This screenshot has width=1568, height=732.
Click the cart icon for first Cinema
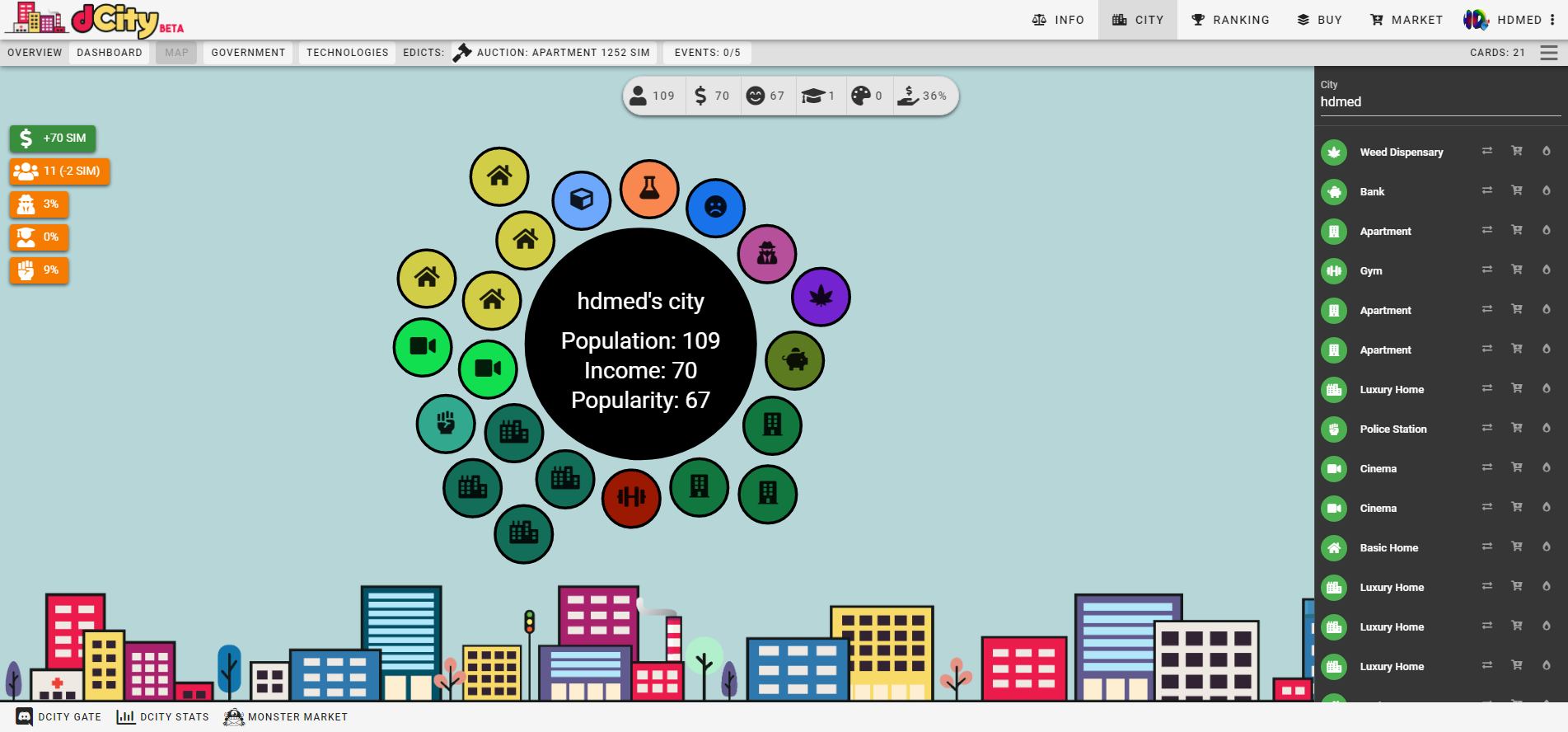coord(1517,467)
